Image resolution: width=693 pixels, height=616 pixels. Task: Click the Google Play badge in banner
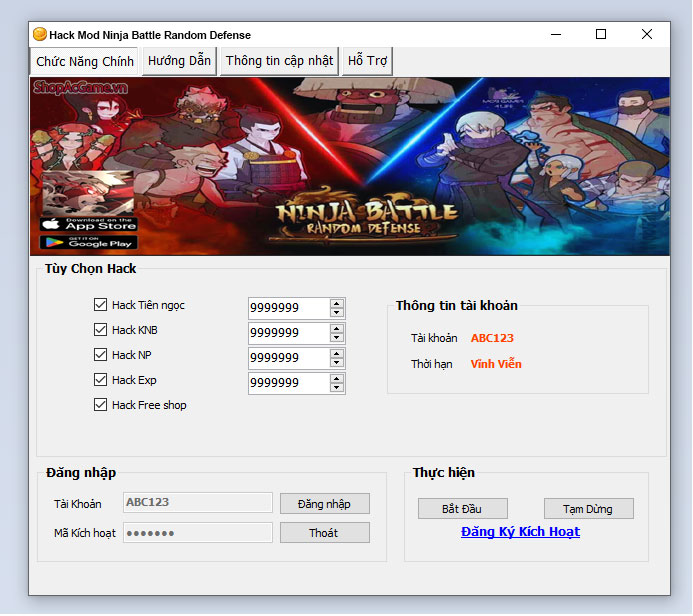[x=88, y=243]
